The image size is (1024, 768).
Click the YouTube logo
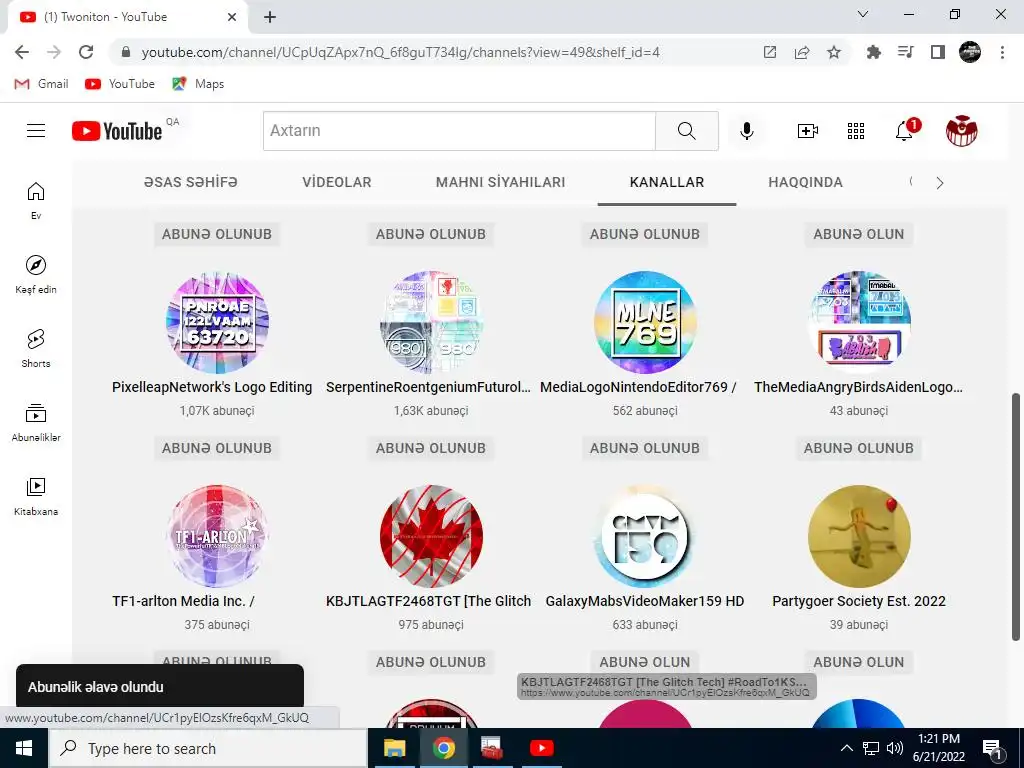[x=117, y=131]
